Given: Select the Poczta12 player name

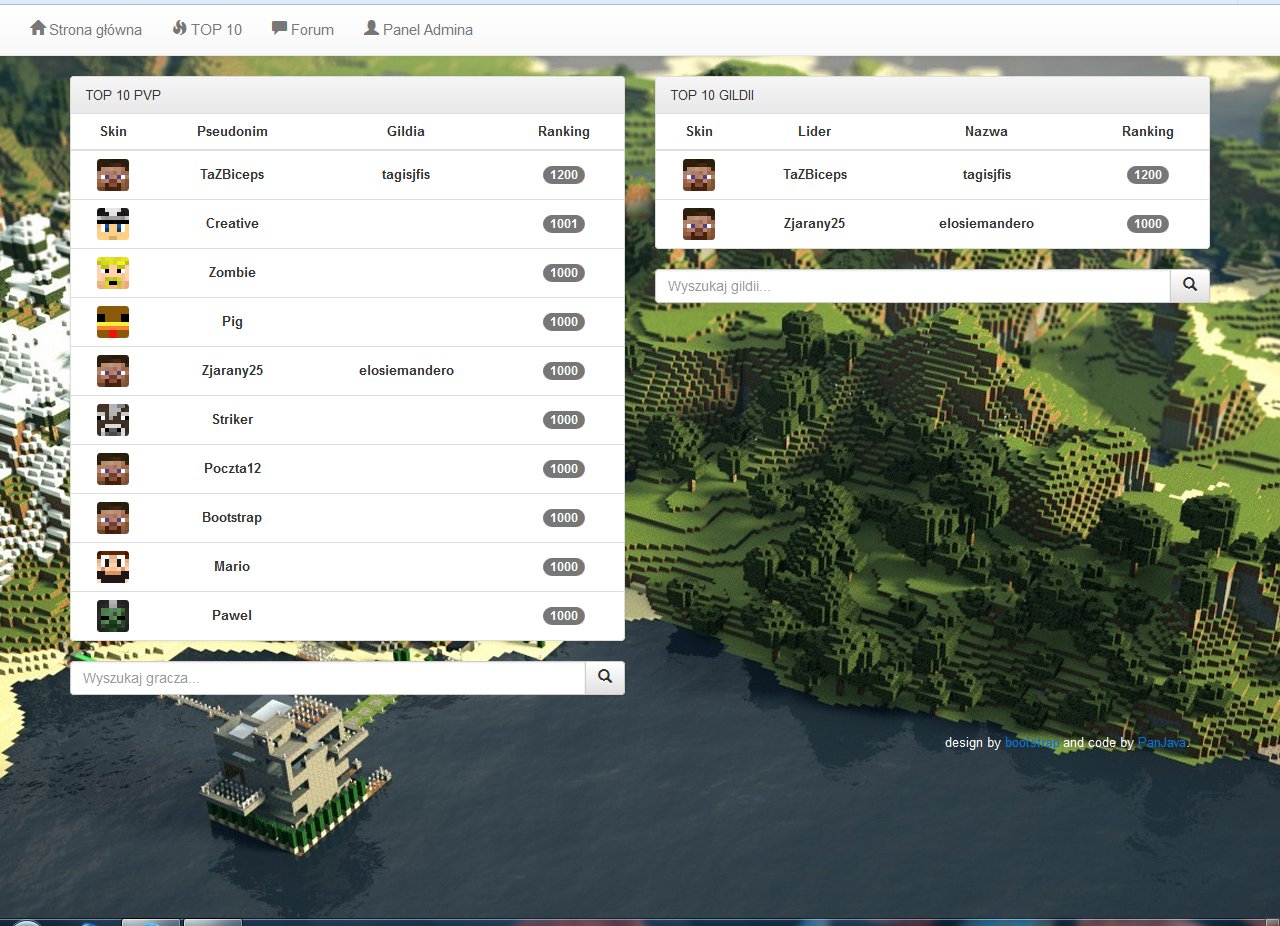Looking at the screenshot, I should pyautogui.click(x=232, y=468).
